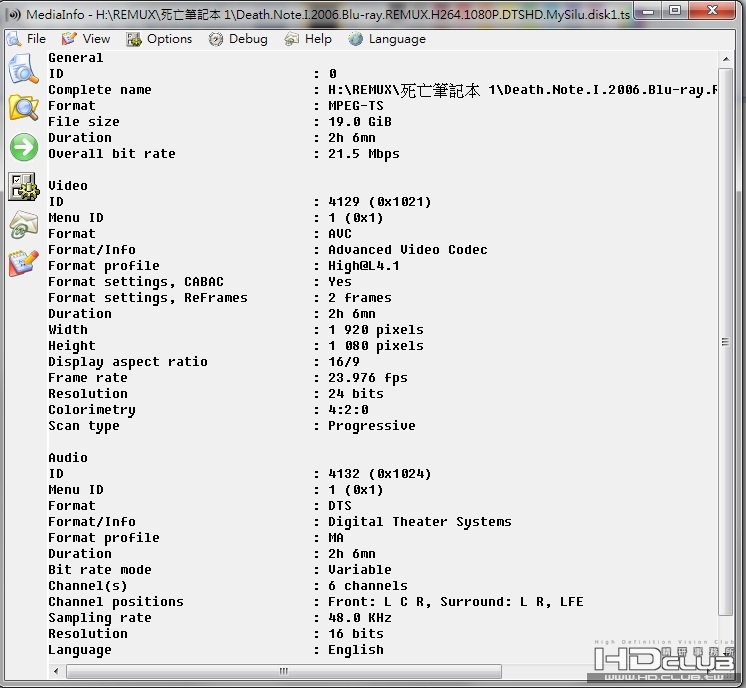Click the View menu pencil icon
Screen dimensions: 746x688
69,39
